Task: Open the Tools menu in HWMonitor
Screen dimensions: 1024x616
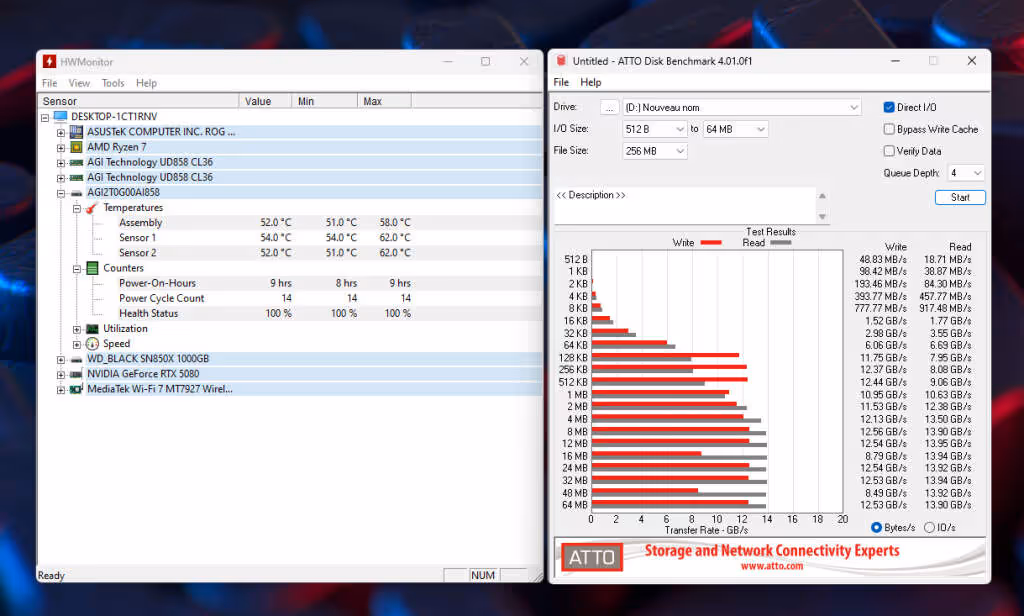Action: pos(112,83)
